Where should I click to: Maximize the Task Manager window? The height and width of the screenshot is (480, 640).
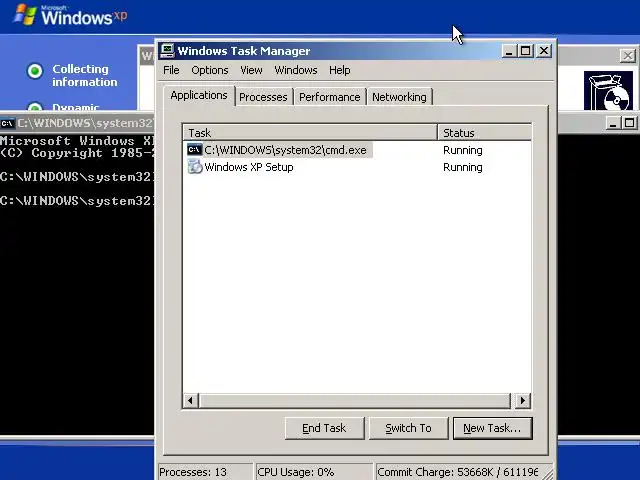pyautogui.click(x=526, y=51)
